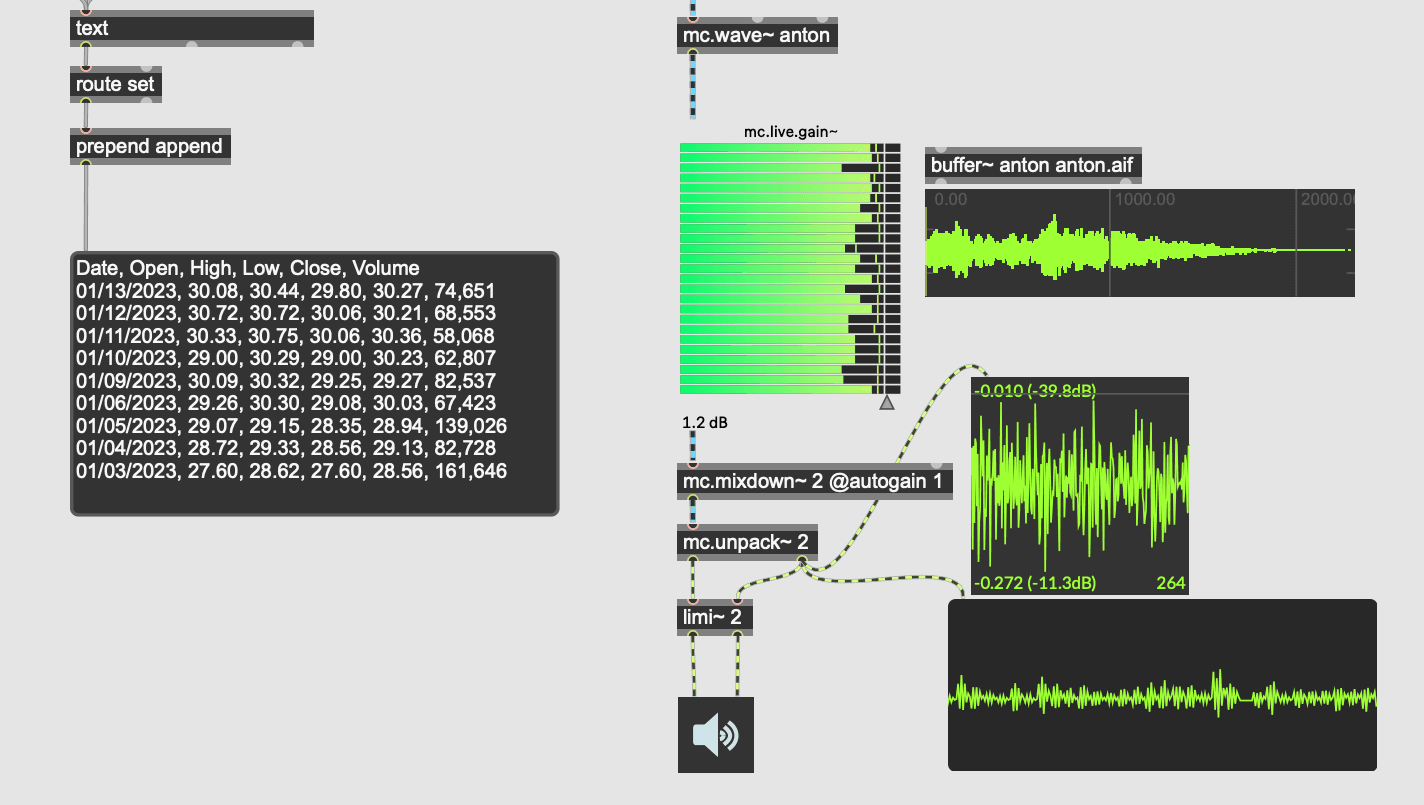Click the row dated 01/05/2023
The width and height of the screenshot is (1424, 805).
pyautogui.click(x=292, y=426)
